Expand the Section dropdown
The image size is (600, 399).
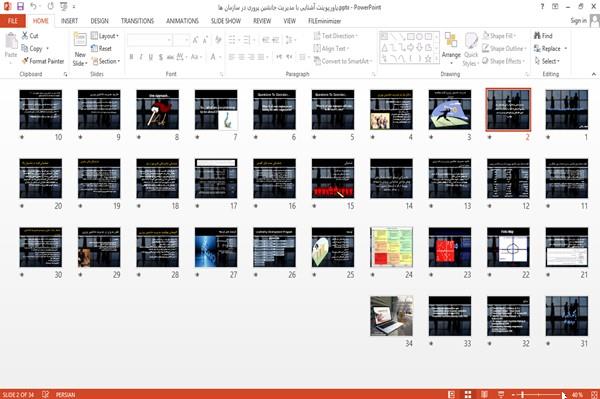(106, 61)
